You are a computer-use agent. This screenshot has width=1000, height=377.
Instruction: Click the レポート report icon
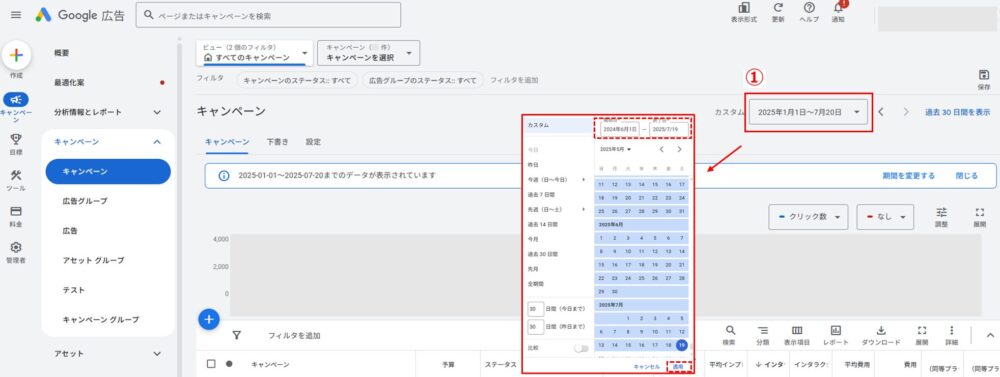pyautogui.click(x=836, y=330)
